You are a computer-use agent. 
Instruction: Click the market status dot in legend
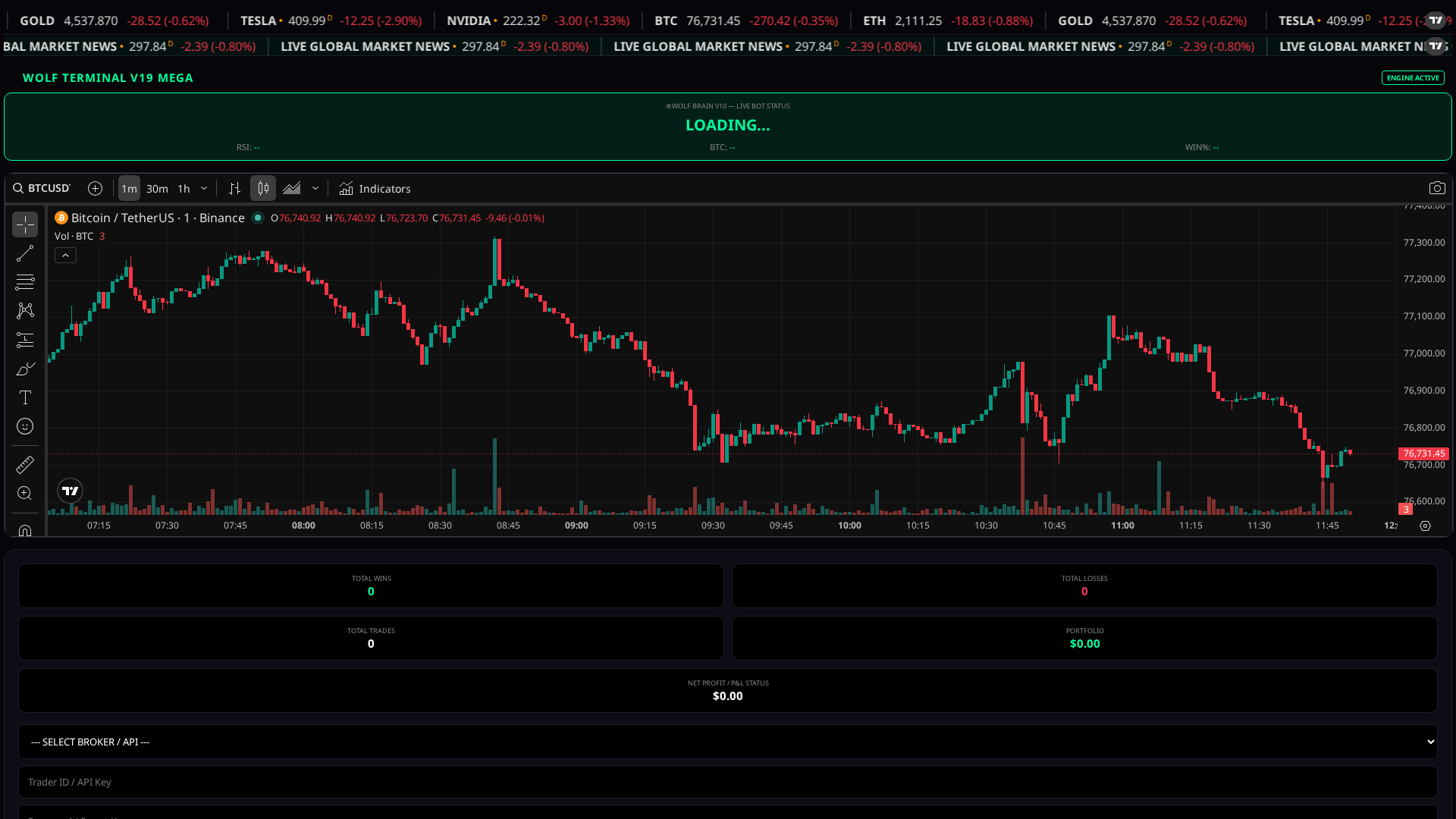(x=258, y=218)
